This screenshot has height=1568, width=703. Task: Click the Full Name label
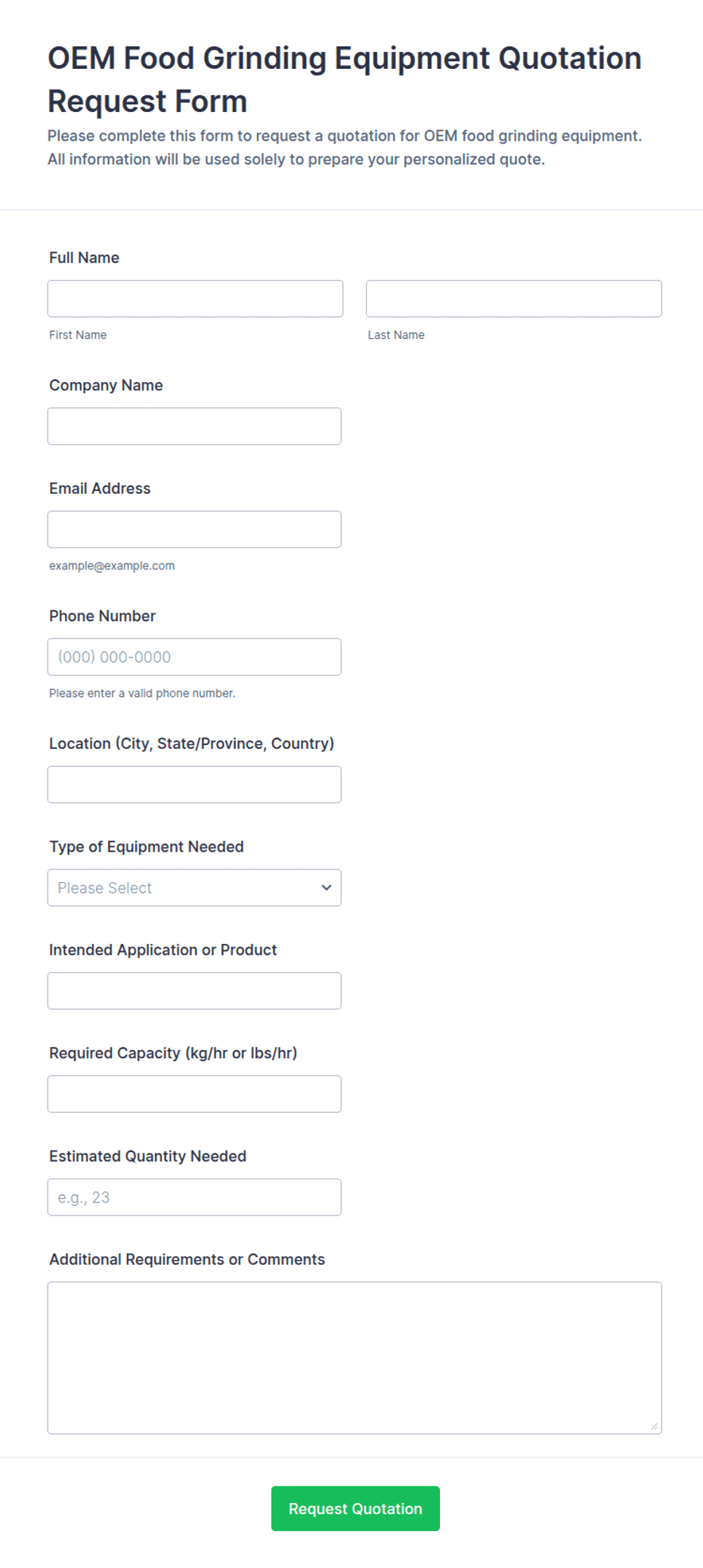84,258
